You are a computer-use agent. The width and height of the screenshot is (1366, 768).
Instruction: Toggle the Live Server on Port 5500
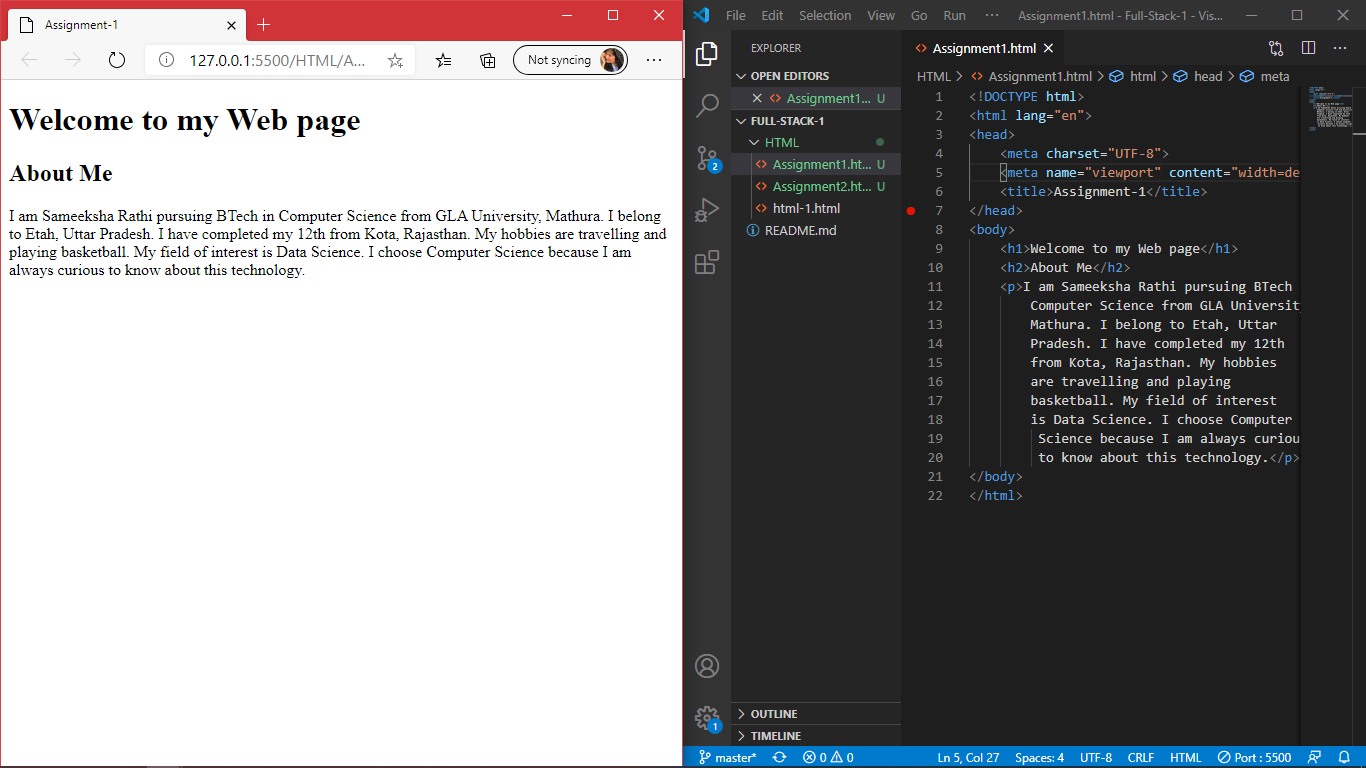(x=1254, y=758)
